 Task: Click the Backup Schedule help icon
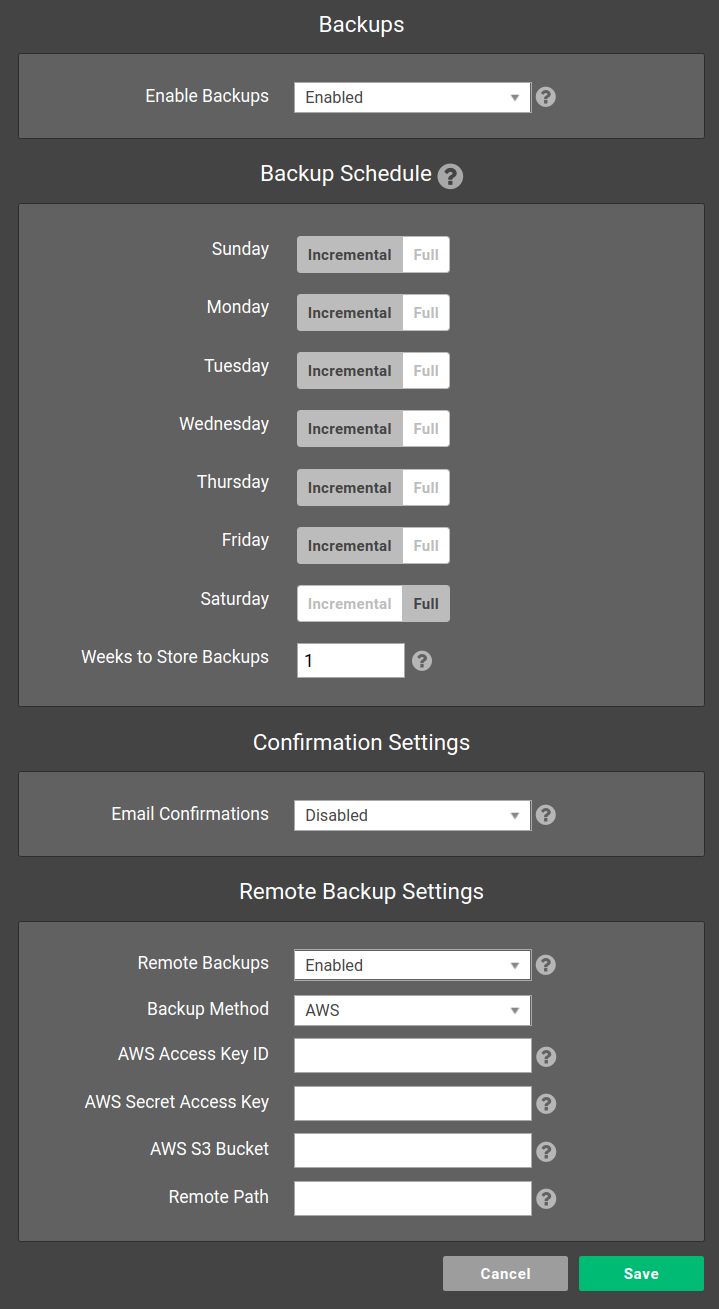coord(450,176)
